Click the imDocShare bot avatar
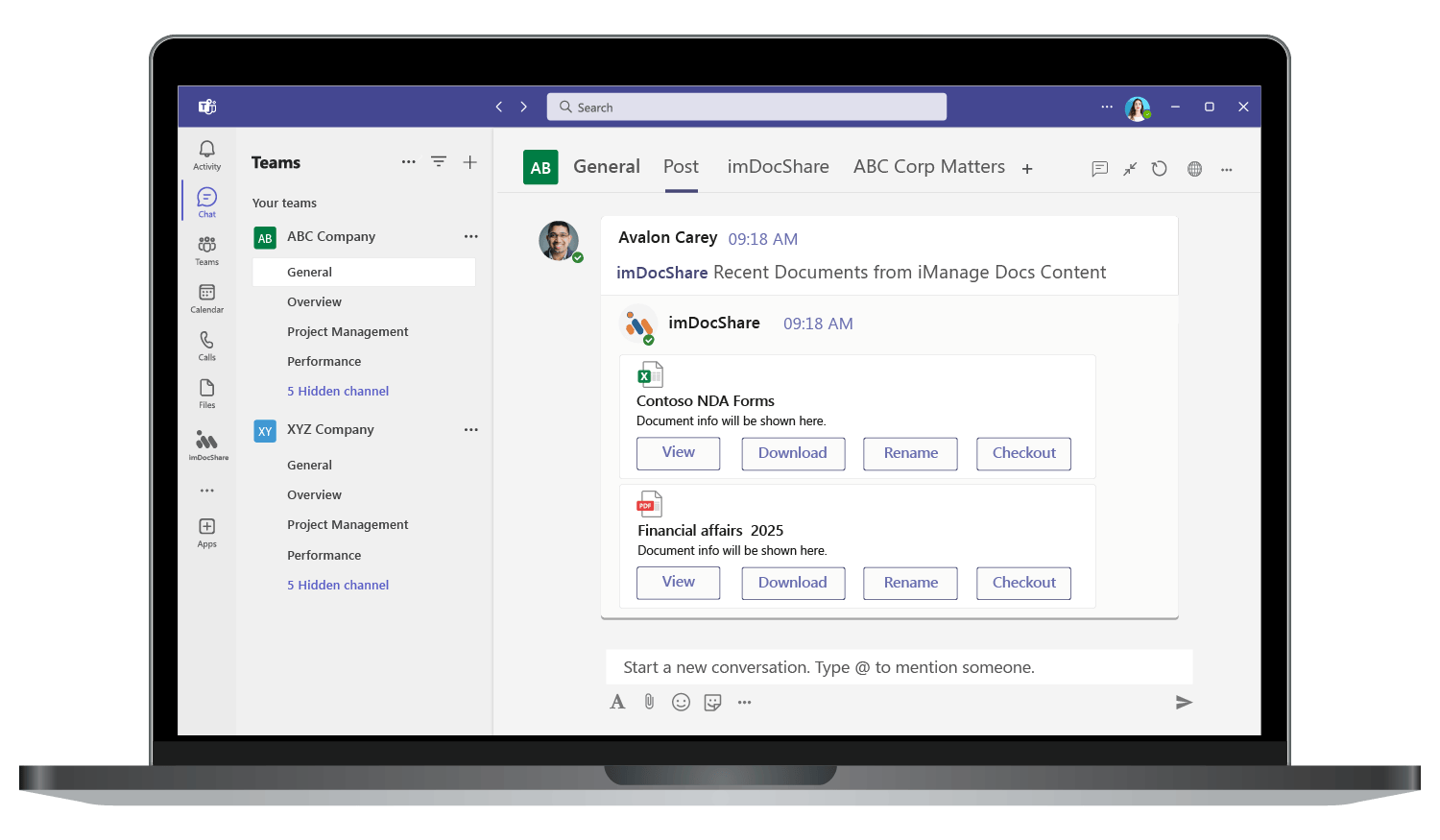1440x840 pixels. pyautogui.click(x=638, y=325)
